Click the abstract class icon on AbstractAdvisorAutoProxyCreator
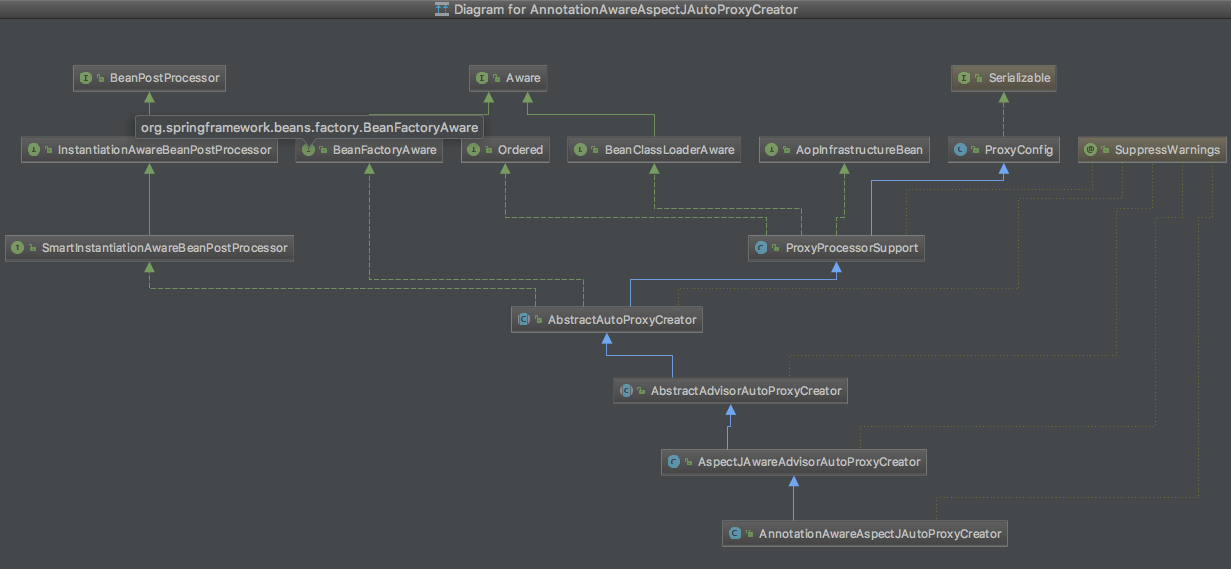This screenshot has height=569, width=1231. pyautogui.click(x=627, y=391)
